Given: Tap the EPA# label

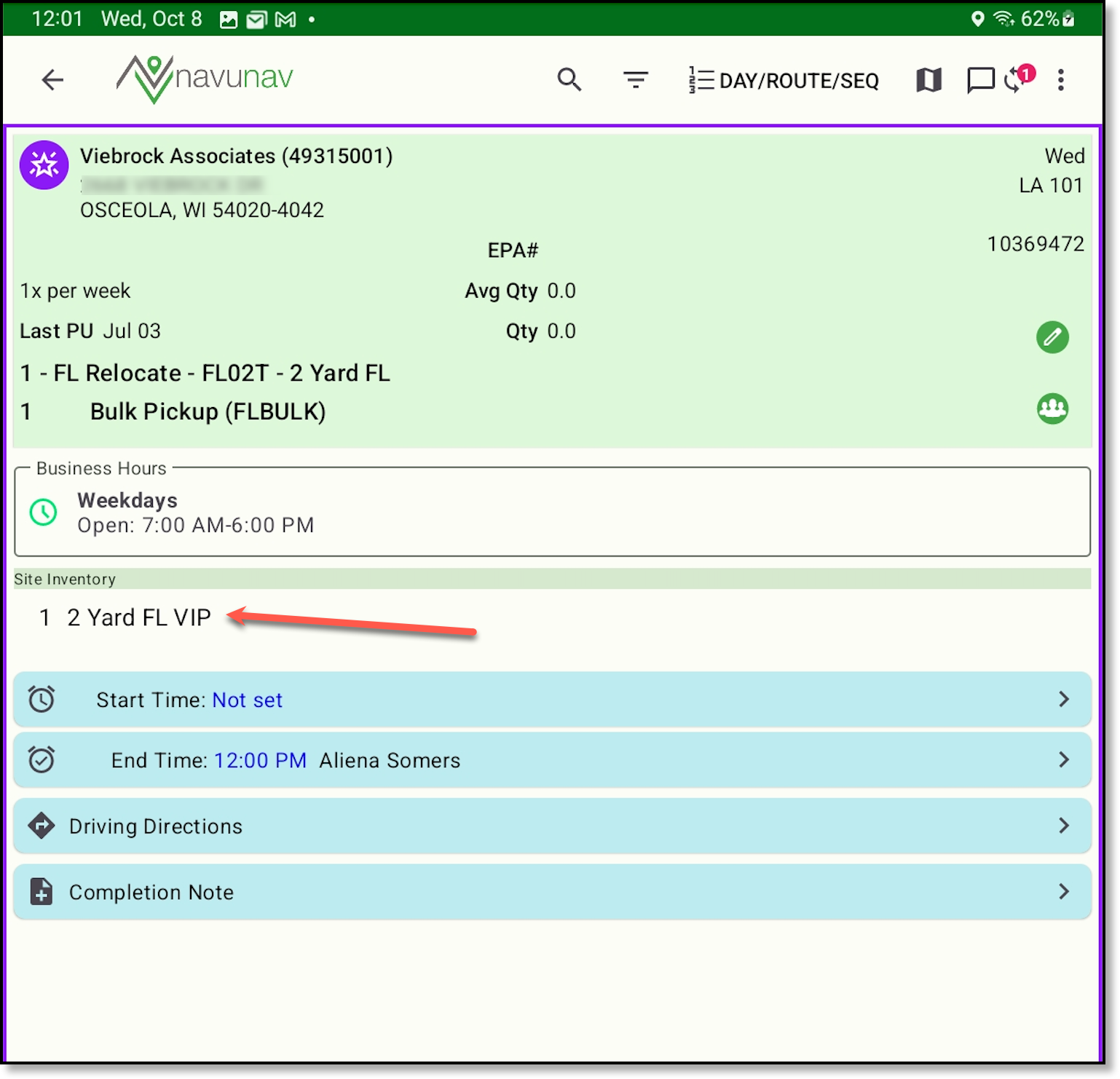Looking at the screenshot, I should 513,250.
